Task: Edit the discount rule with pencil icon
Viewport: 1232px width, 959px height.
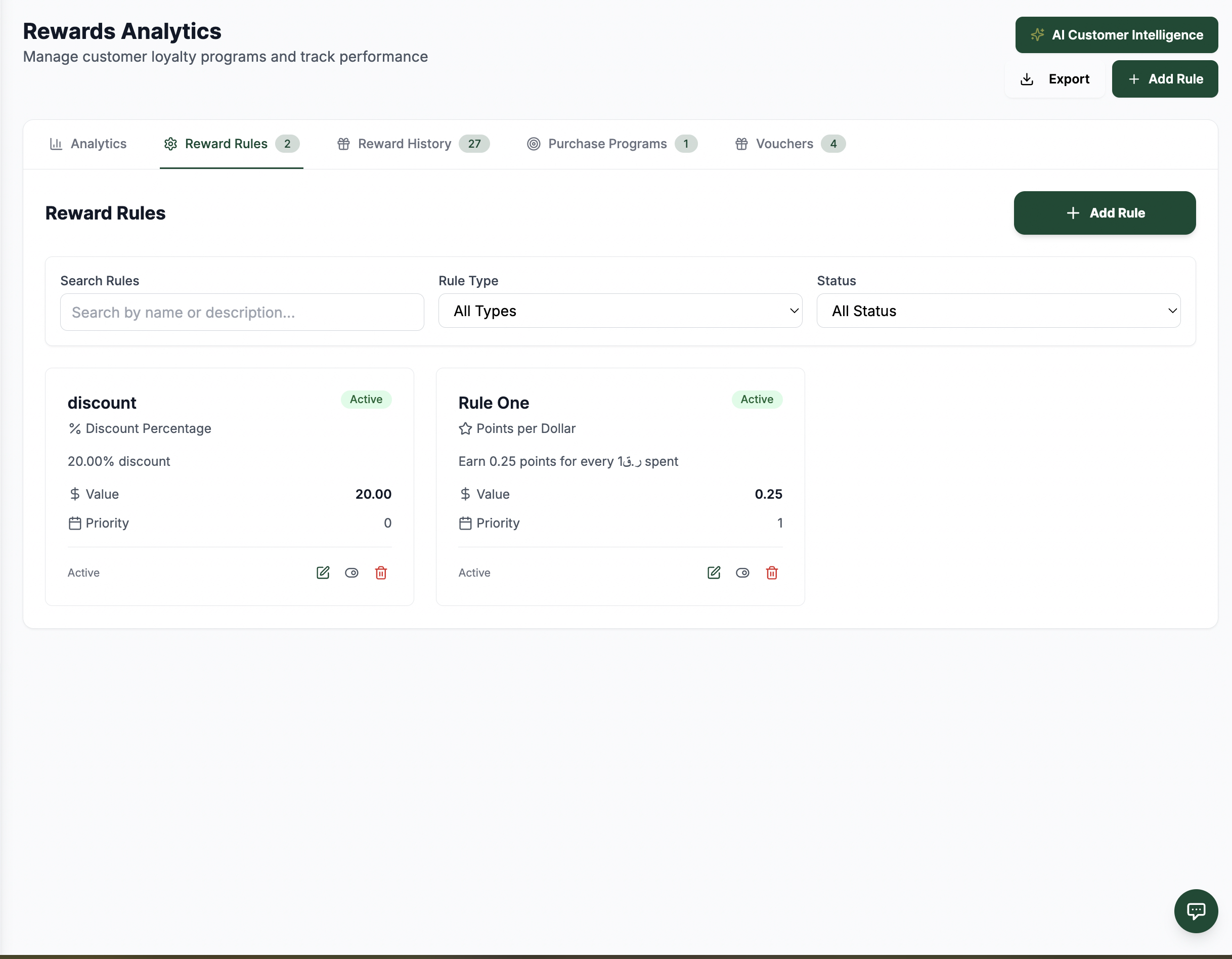Action: (x=323, y=573)
